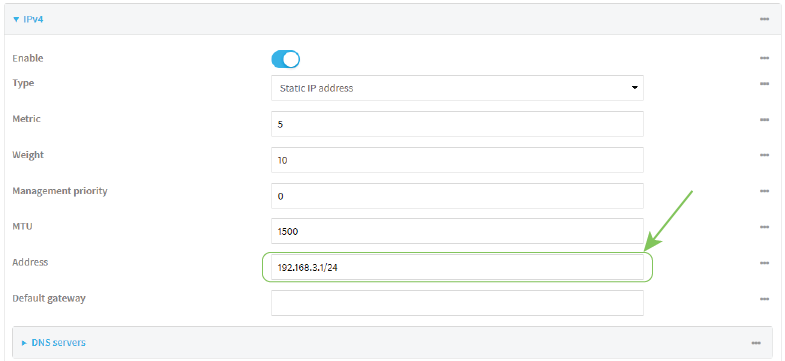Click the MTU field showing 1500
The width and height of the screenshot is (785, 361).
click(x=457, y=231)
